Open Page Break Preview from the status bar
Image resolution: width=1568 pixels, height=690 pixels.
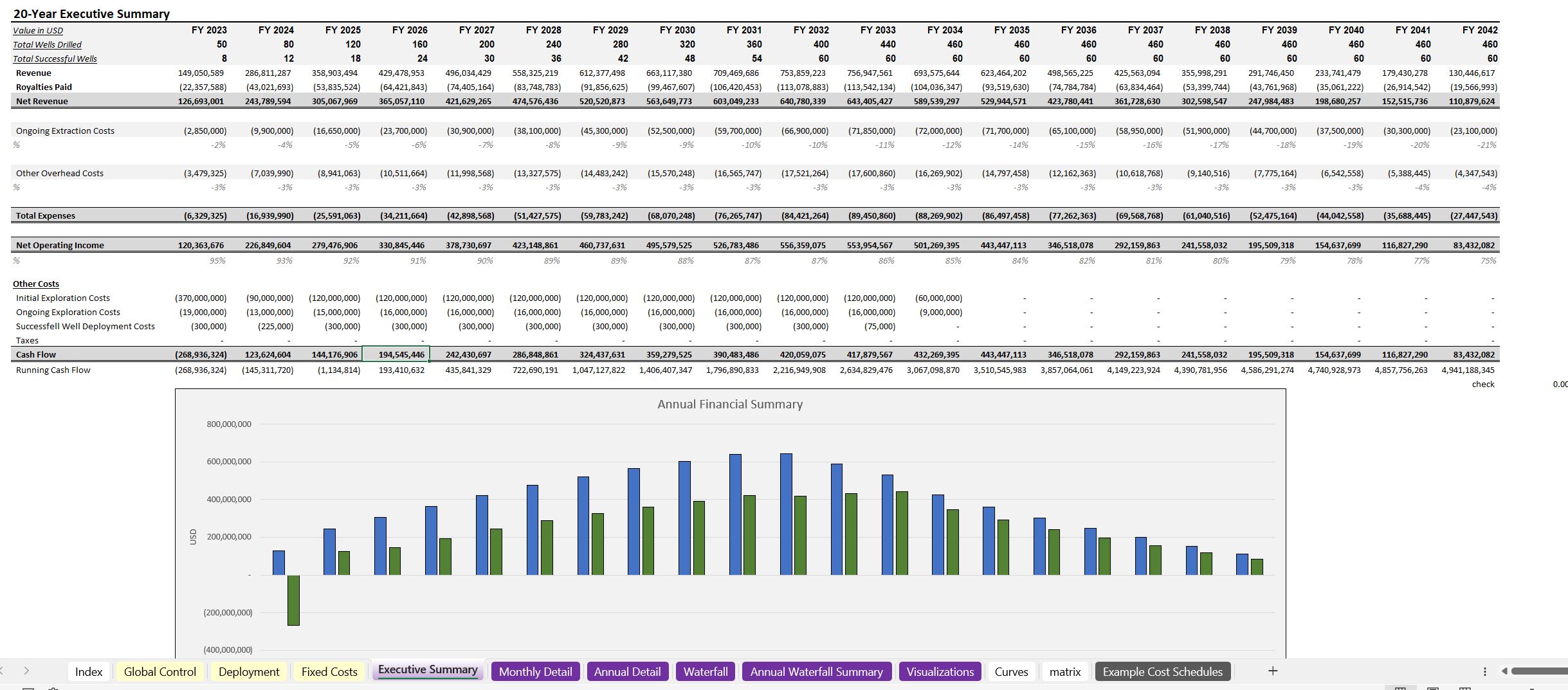pyautogui.click(x=1466, y=688)
